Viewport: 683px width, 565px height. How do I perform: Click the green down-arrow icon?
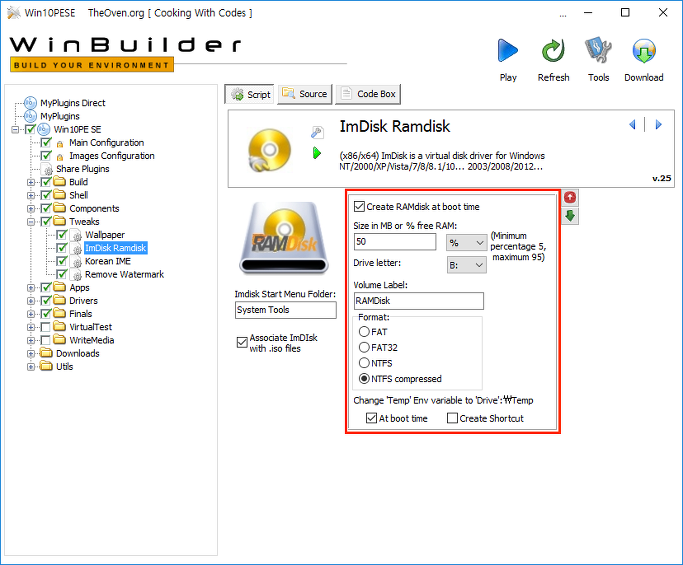570,216
